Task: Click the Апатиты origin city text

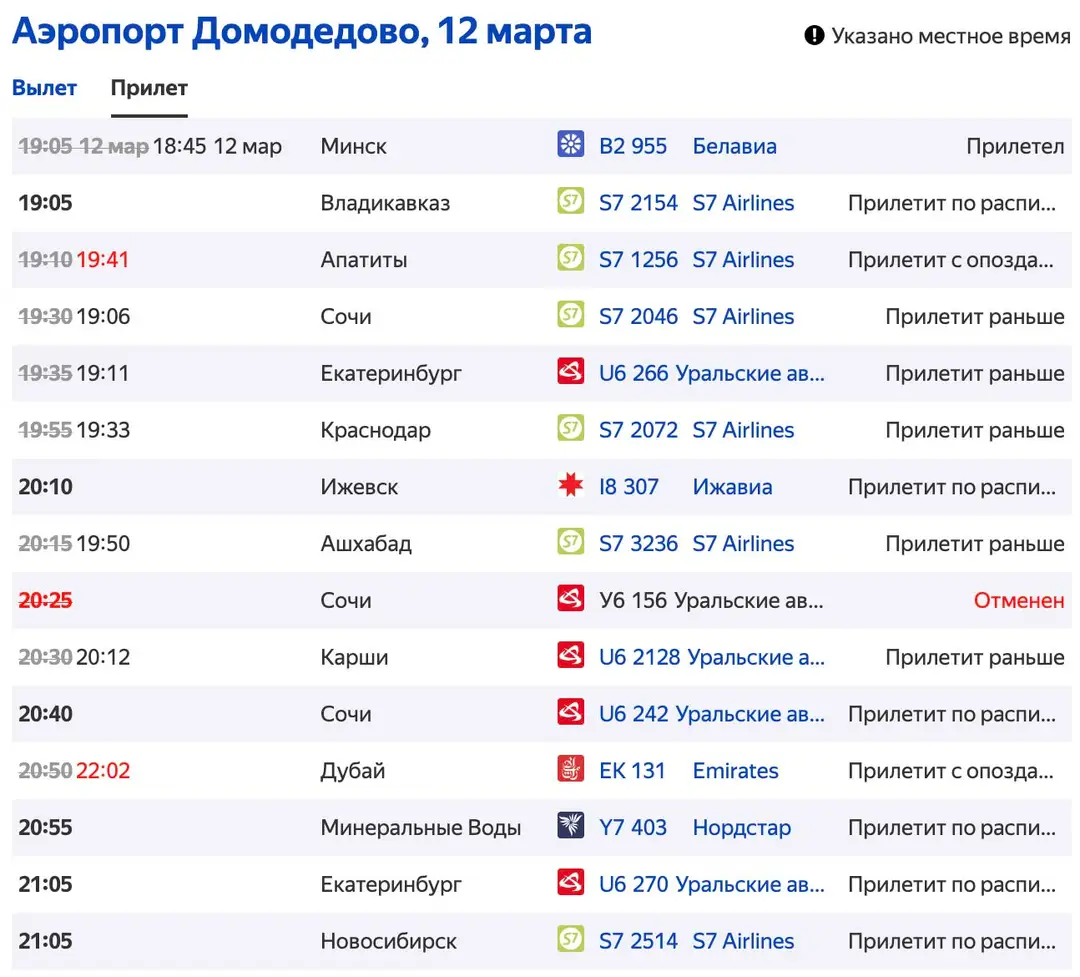Action: (364, 260)
